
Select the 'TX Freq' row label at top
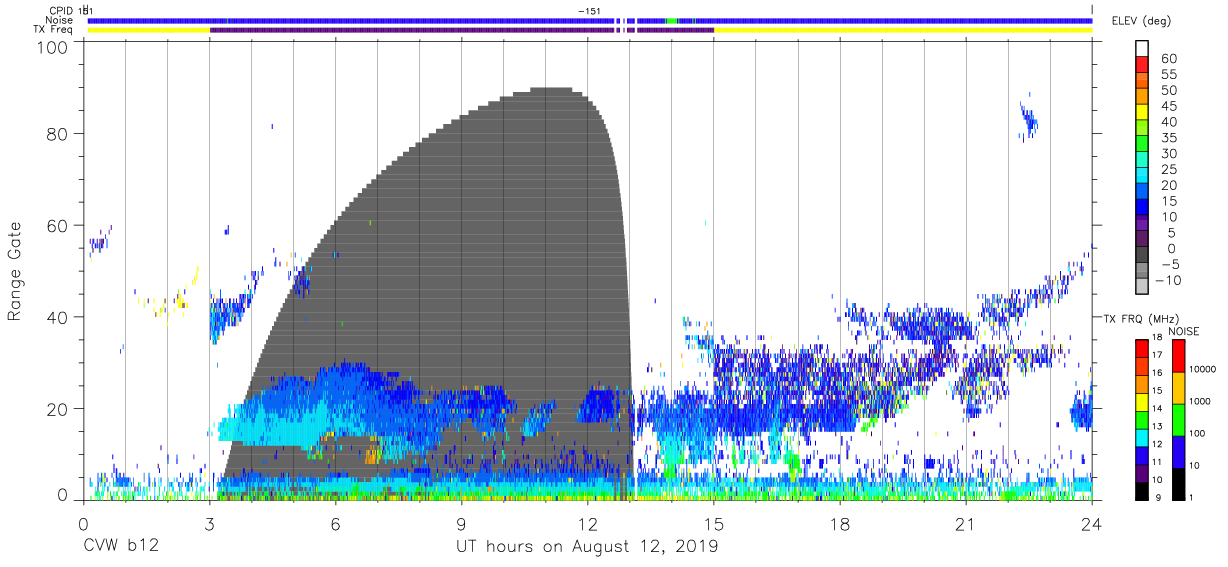[x=55, y=30]
